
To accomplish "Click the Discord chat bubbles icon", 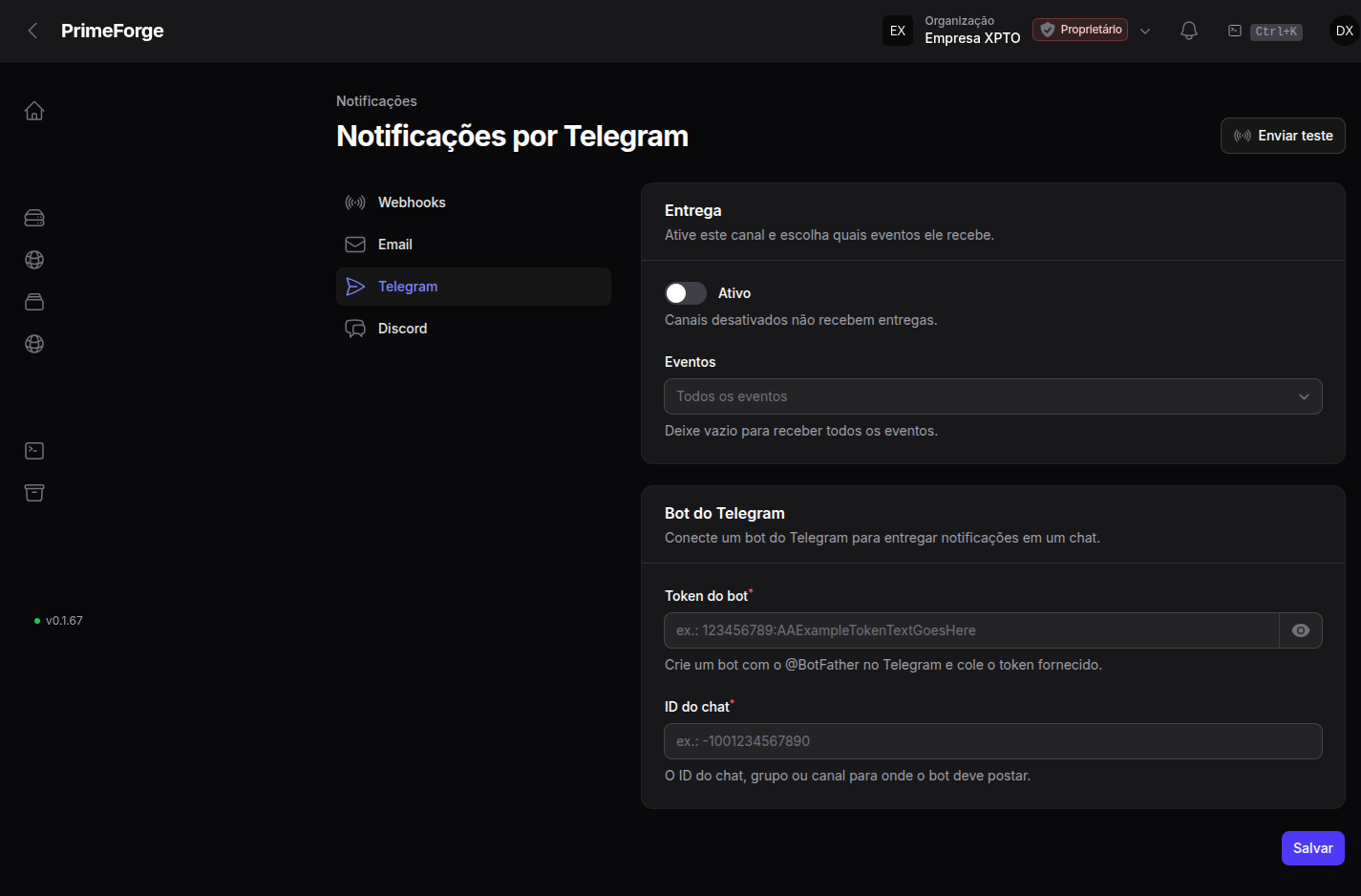I will (355, 329).
